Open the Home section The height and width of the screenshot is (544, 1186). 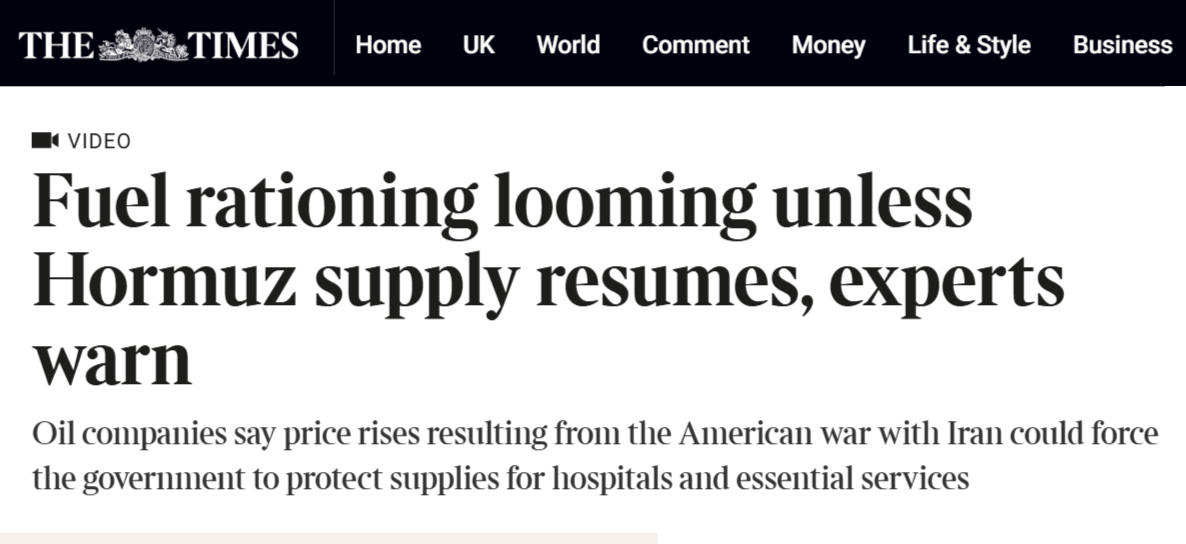click(388, 45)
